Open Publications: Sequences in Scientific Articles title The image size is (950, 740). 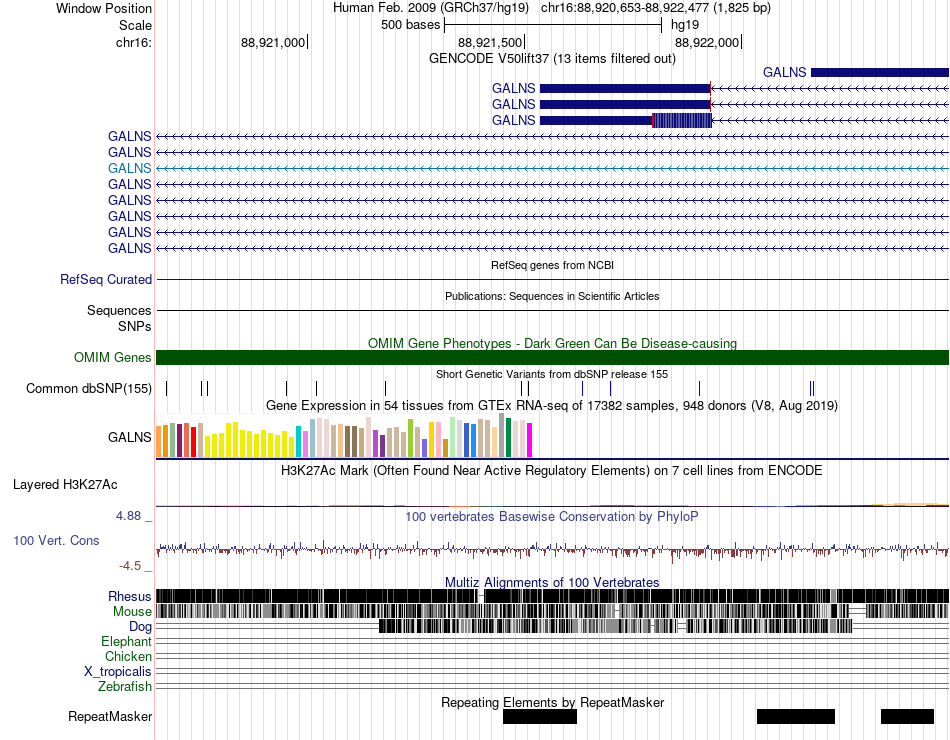[x=552, y=296]
